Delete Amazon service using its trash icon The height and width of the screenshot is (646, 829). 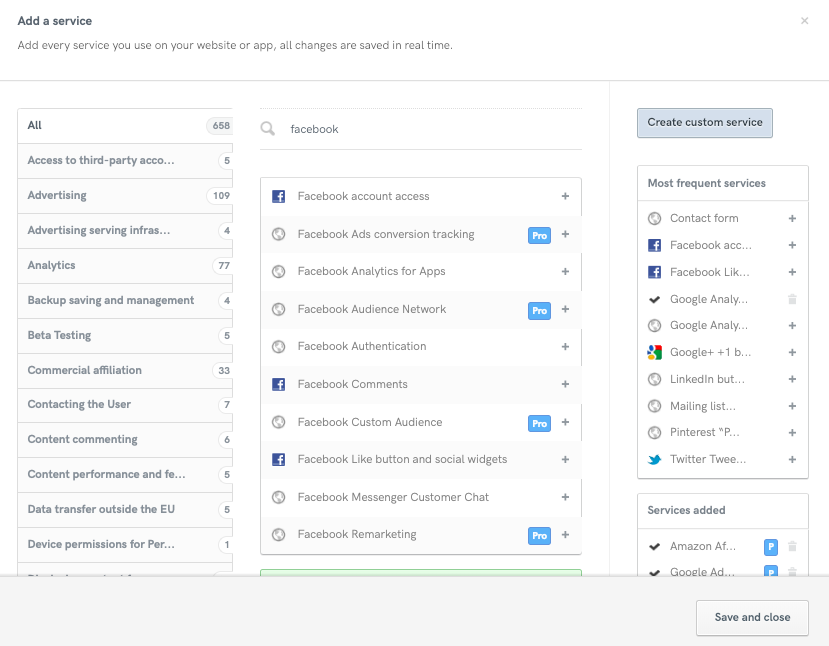coord(793,547)
